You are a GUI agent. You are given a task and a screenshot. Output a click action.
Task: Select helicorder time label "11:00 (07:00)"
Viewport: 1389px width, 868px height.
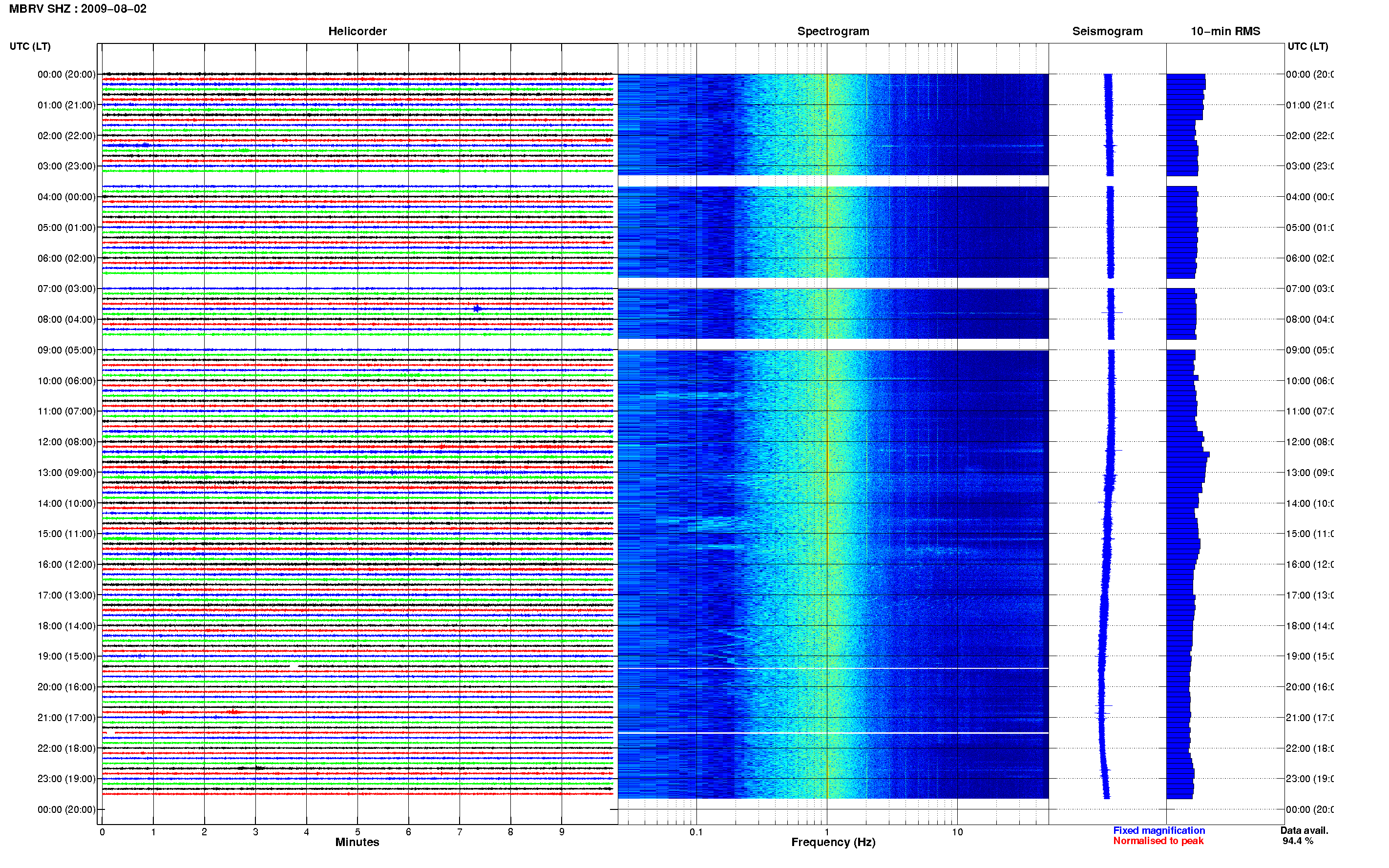[66, 411]
